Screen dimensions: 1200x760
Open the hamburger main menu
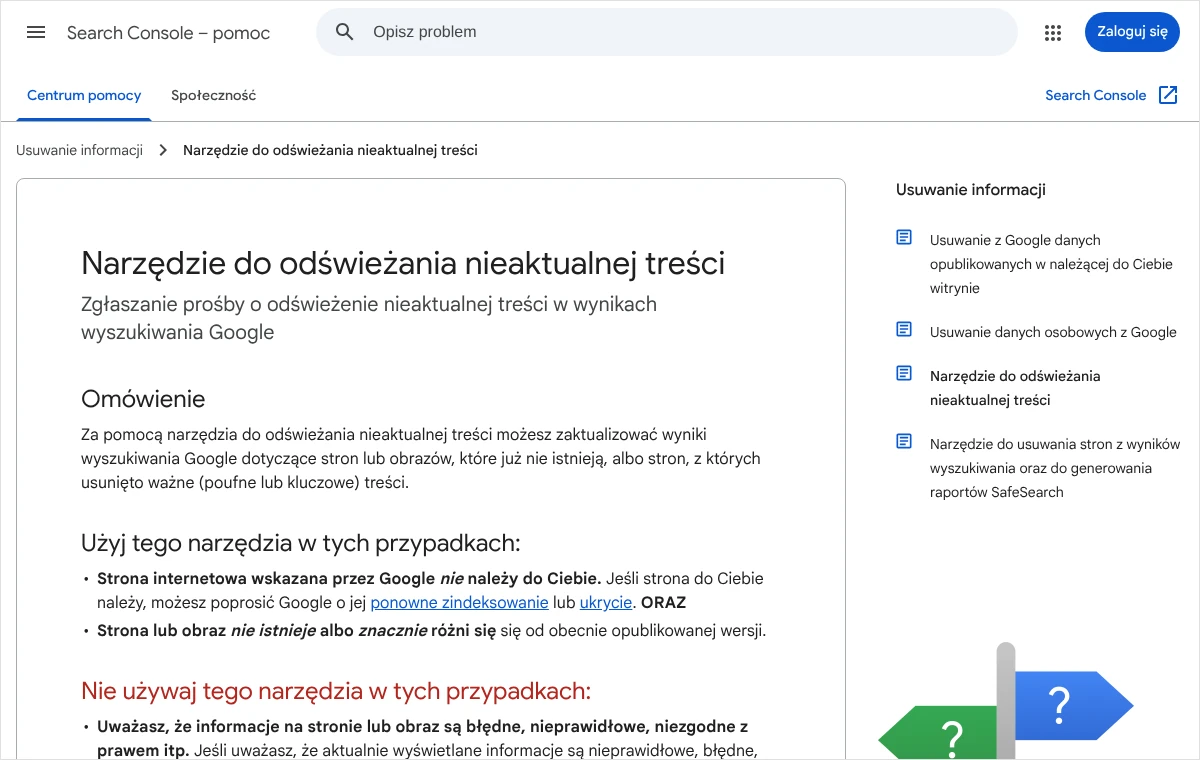[36, 32]
